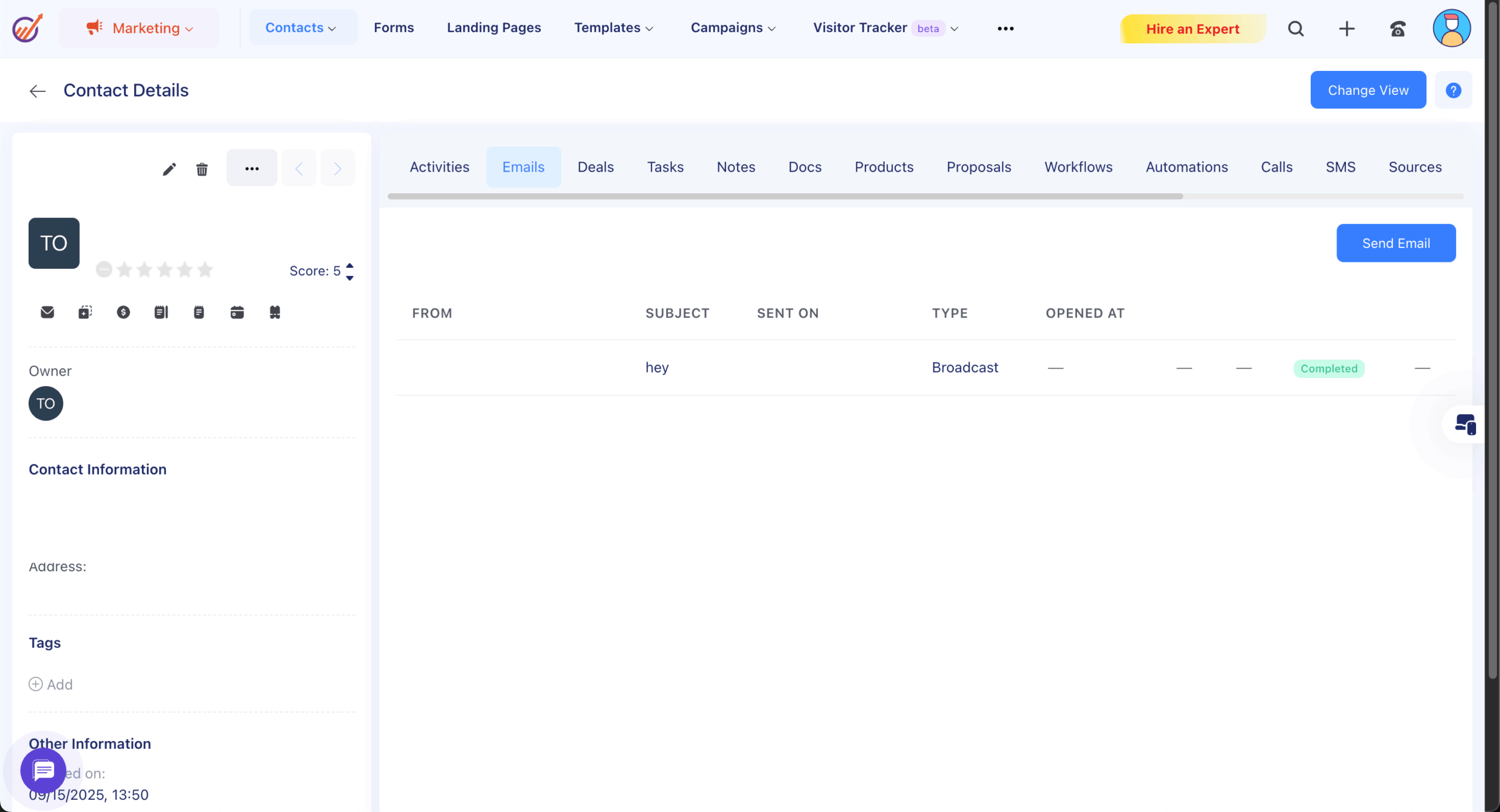This screenshot has height=812, width=1500.
Task: Click the trash delete contact icon
Action: coord(202,169)
